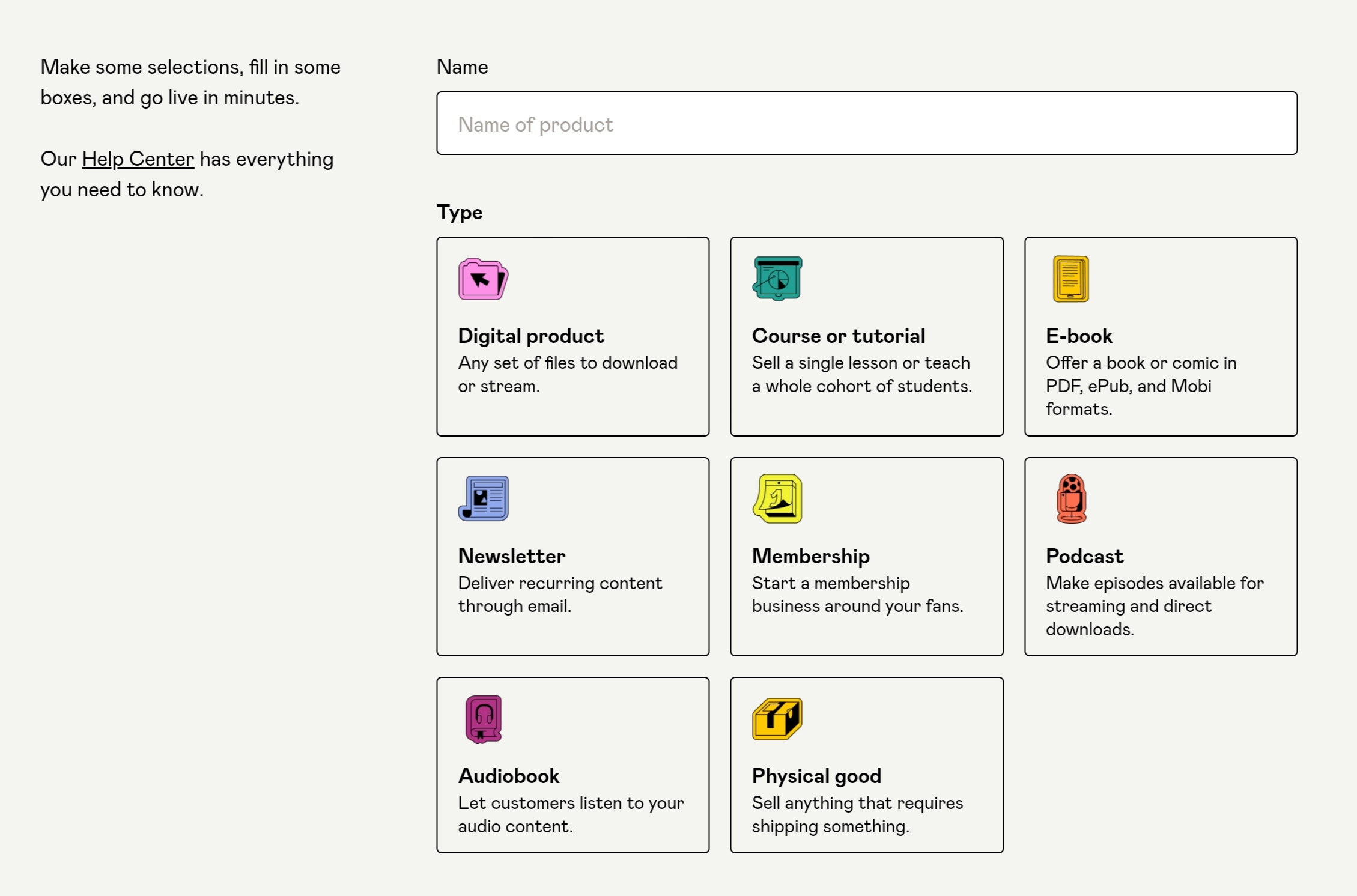Pick the E-book type heading
Viewport: 1357px width, 896px height.
(1079, 336)
